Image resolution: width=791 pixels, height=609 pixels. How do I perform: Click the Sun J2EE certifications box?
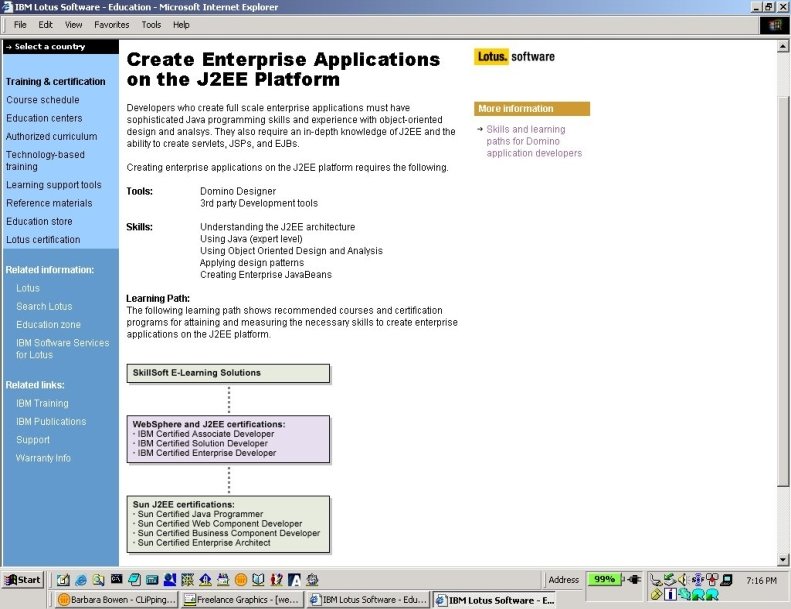coord(228,524)
